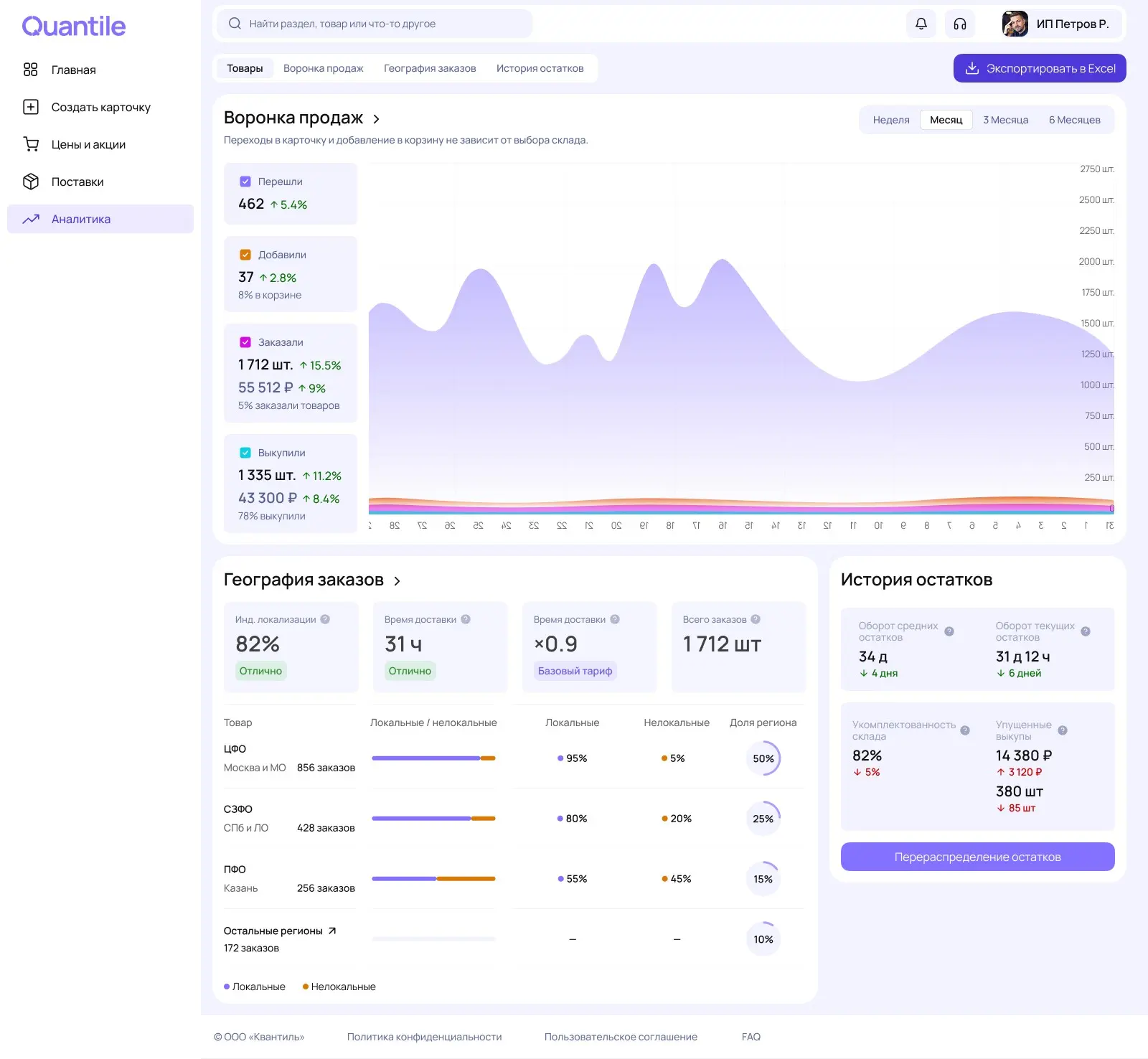Switch to the Воронка продаж tab

point(323,68)
